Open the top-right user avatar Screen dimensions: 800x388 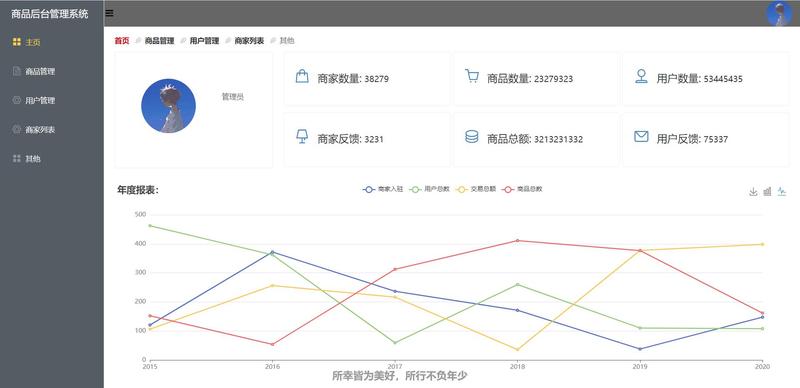[779, 13]
